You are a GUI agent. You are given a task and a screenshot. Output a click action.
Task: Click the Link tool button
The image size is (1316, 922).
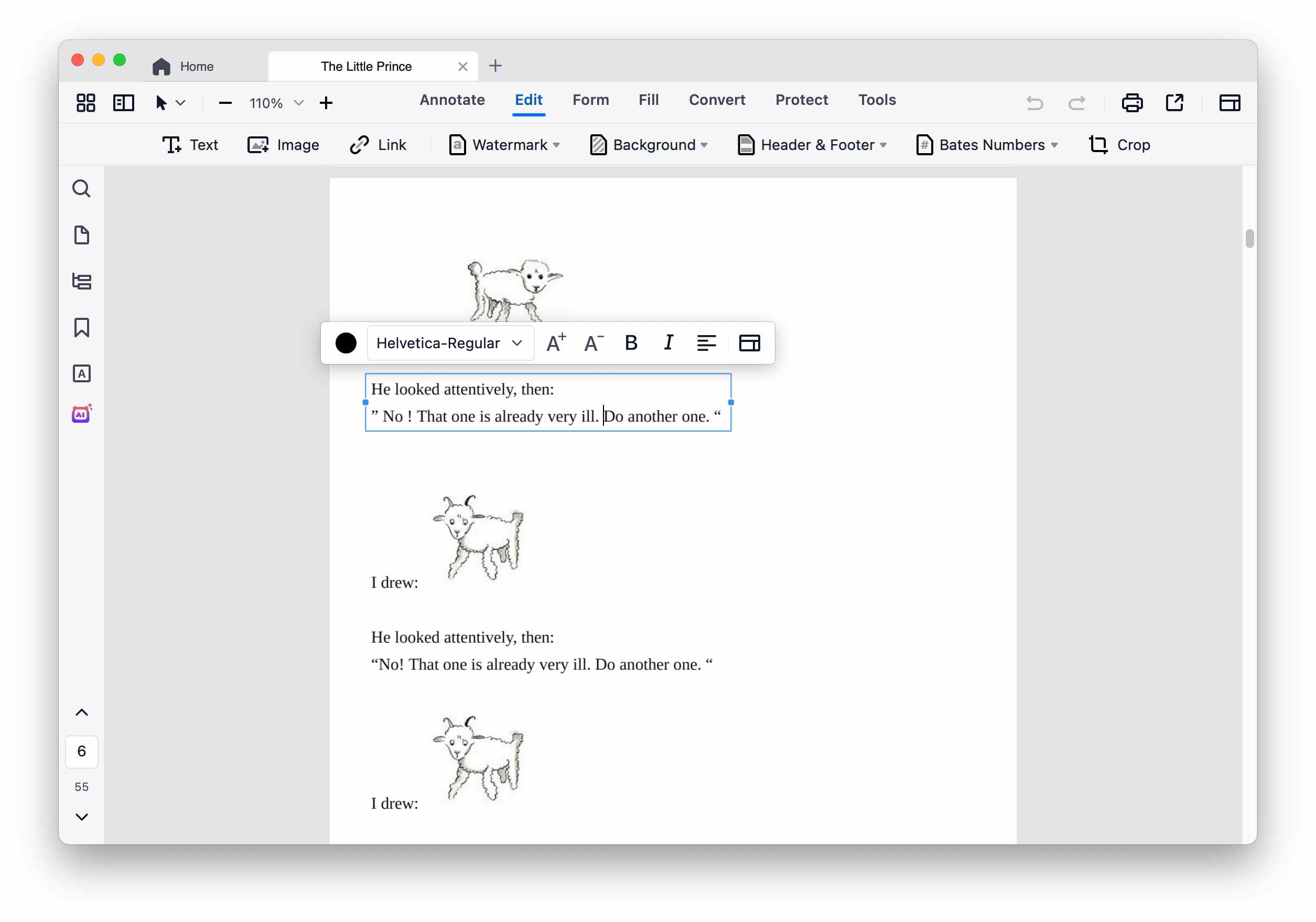(x=379, y=145)
